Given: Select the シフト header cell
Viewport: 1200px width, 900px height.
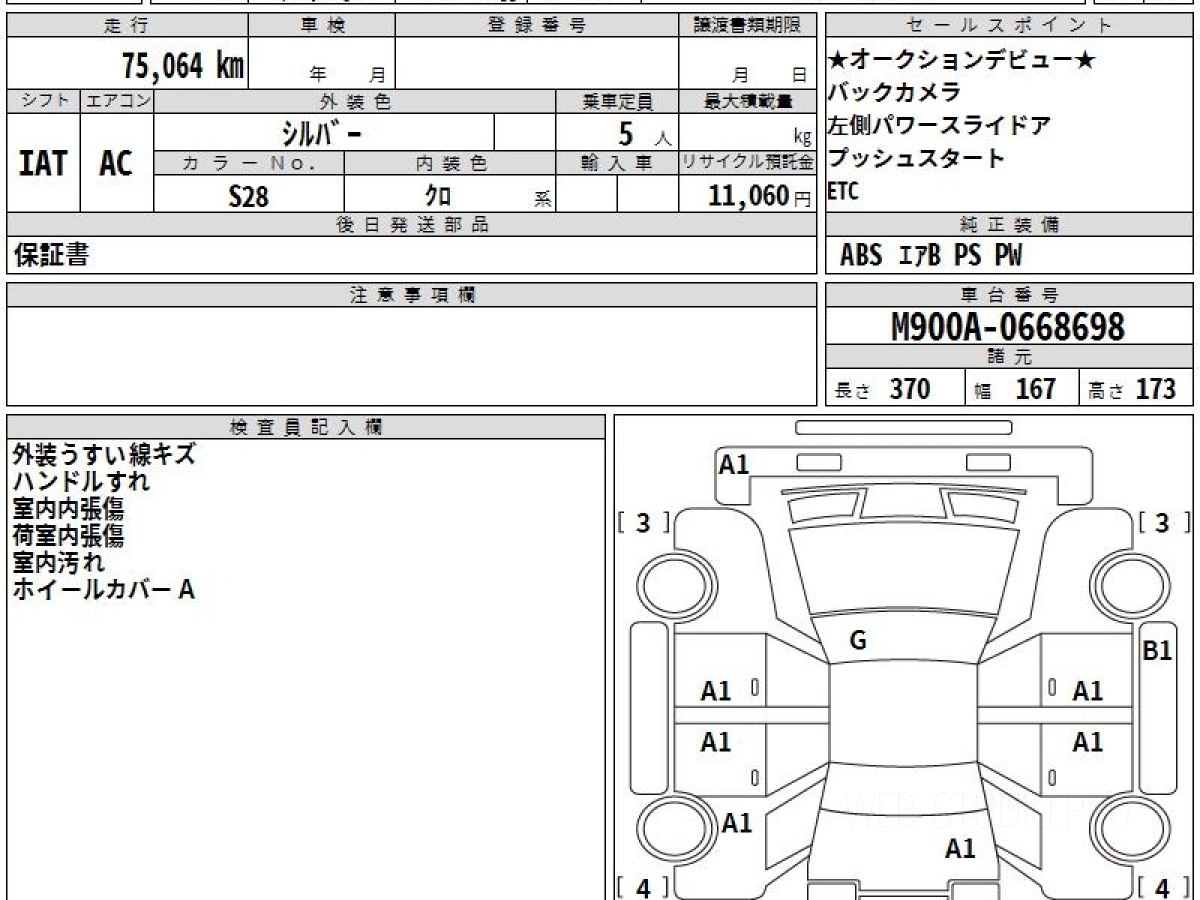Looking at the screenshot, I should (x=44, y=101).
